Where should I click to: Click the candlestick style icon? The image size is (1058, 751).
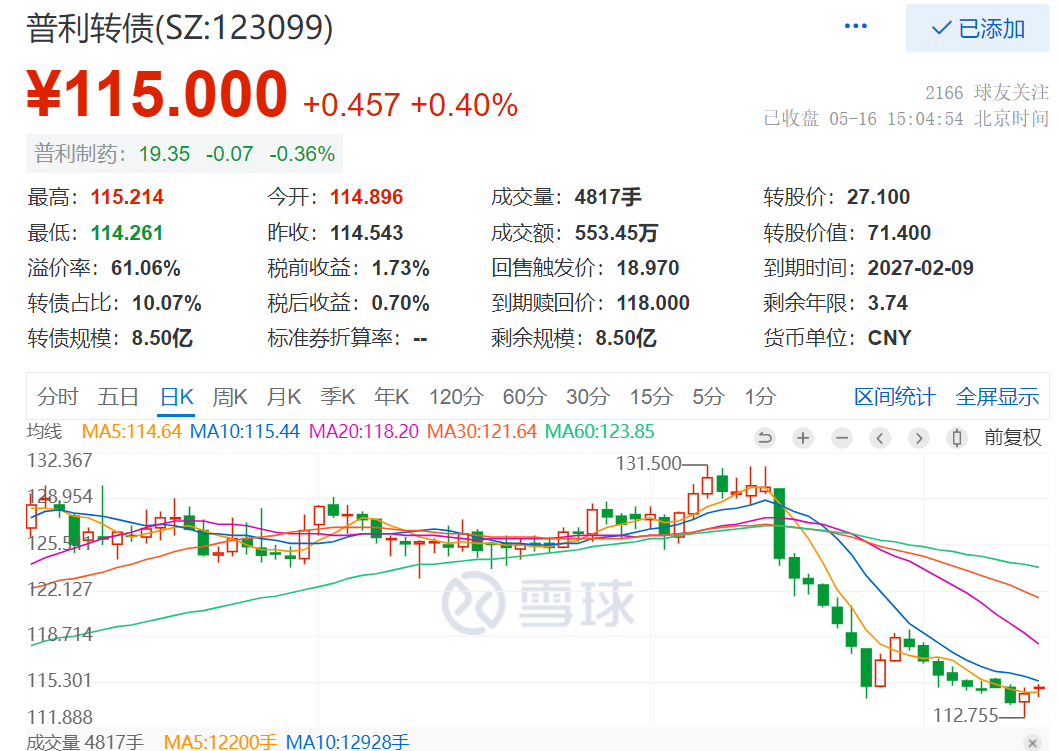(956, 438)
